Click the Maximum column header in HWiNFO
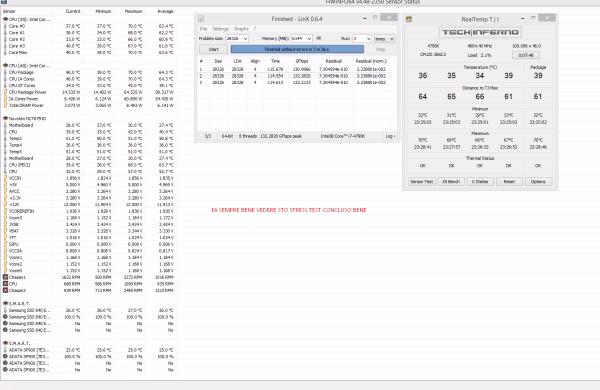Image resolution: width=600 pixels, height=390 pixels. click(133, 11)
